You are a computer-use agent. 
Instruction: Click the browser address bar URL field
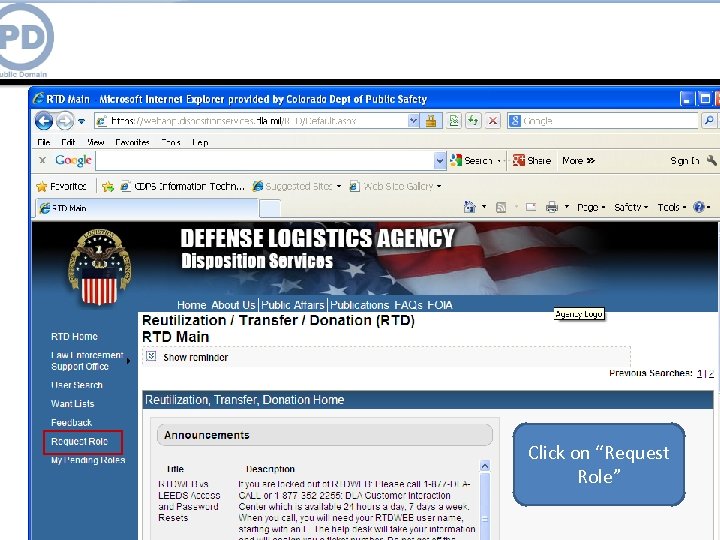tap(251, 121)
